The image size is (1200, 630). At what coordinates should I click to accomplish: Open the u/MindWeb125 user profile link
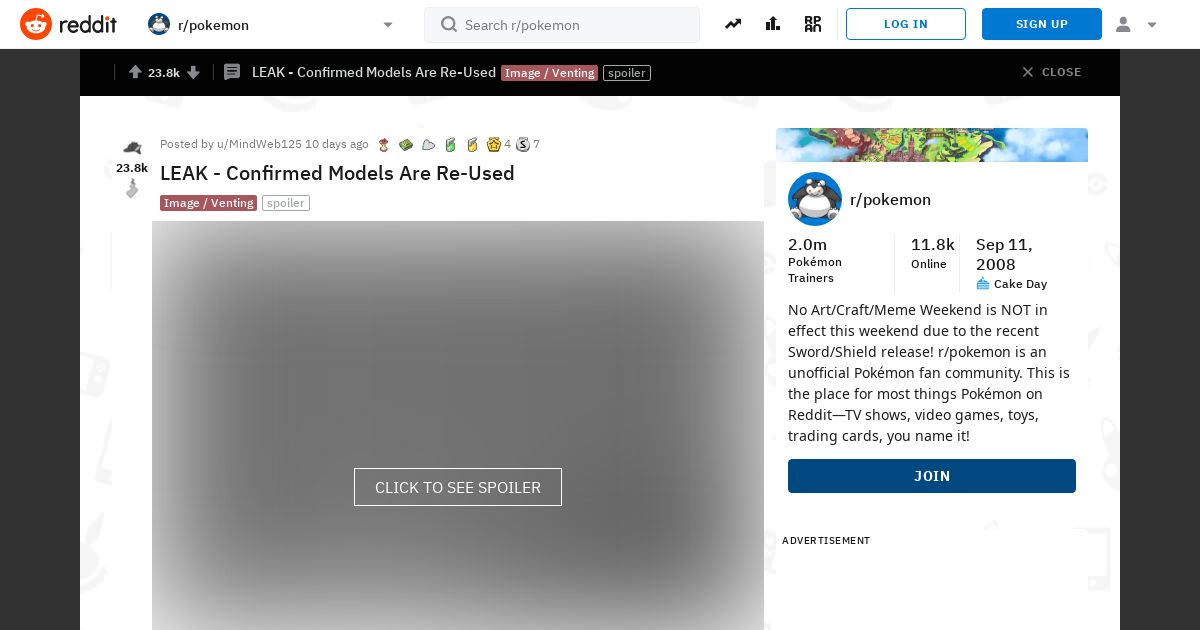point(259,144)
